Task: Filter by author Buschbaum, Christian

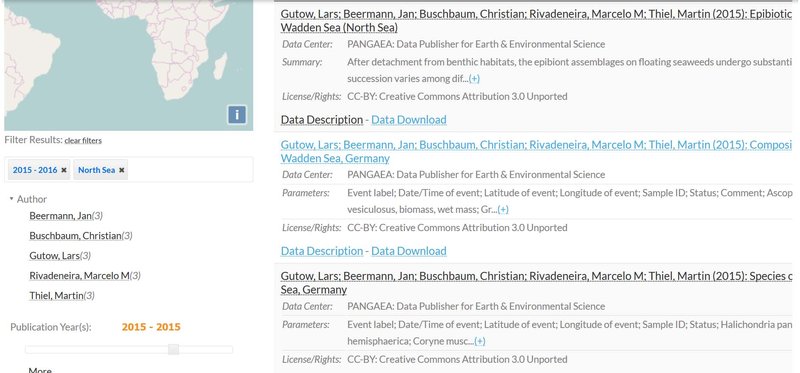Action: [75, 236]
